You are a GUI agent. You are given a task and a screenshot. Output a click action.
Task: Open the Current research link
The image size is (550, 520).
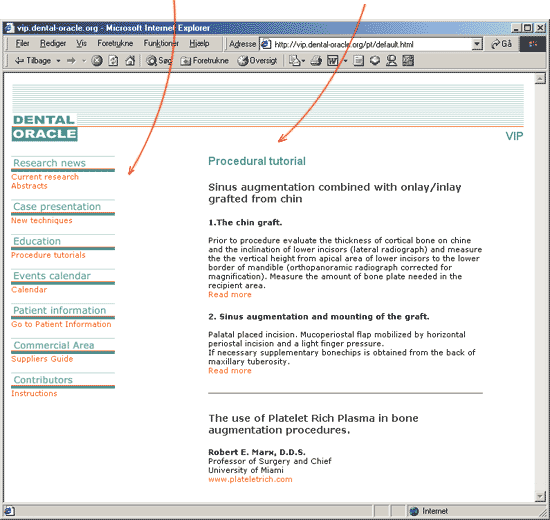pyautogui.click(x=45, y=177)
